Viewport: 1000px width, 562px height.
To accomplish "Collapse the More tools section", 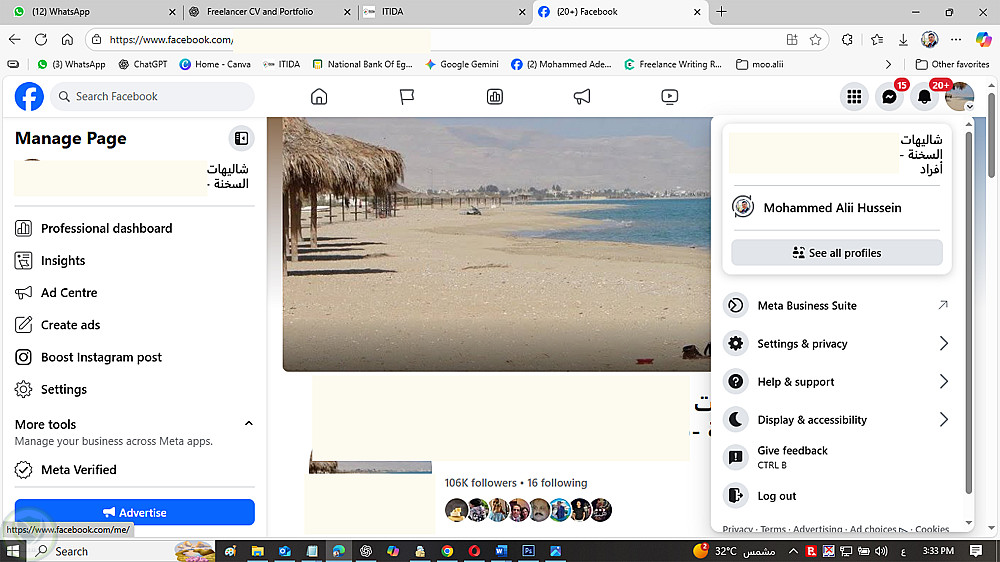I will click(249, 424).
